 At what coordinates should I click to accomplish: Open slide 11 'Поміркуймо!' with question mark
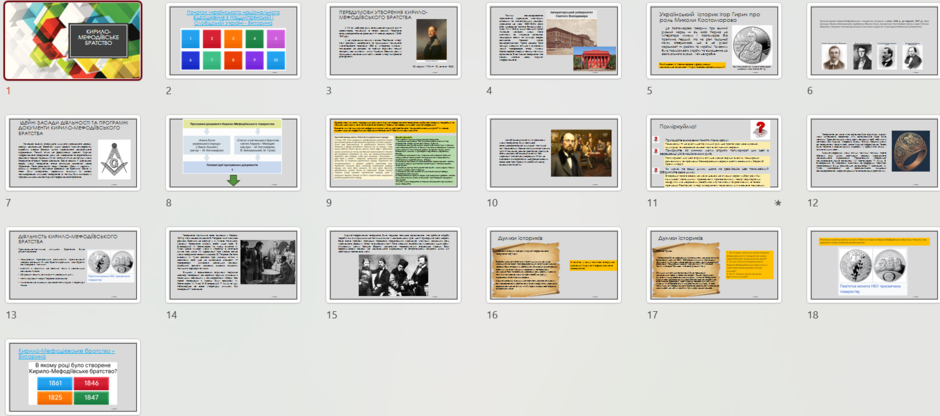tap(713, 153)
